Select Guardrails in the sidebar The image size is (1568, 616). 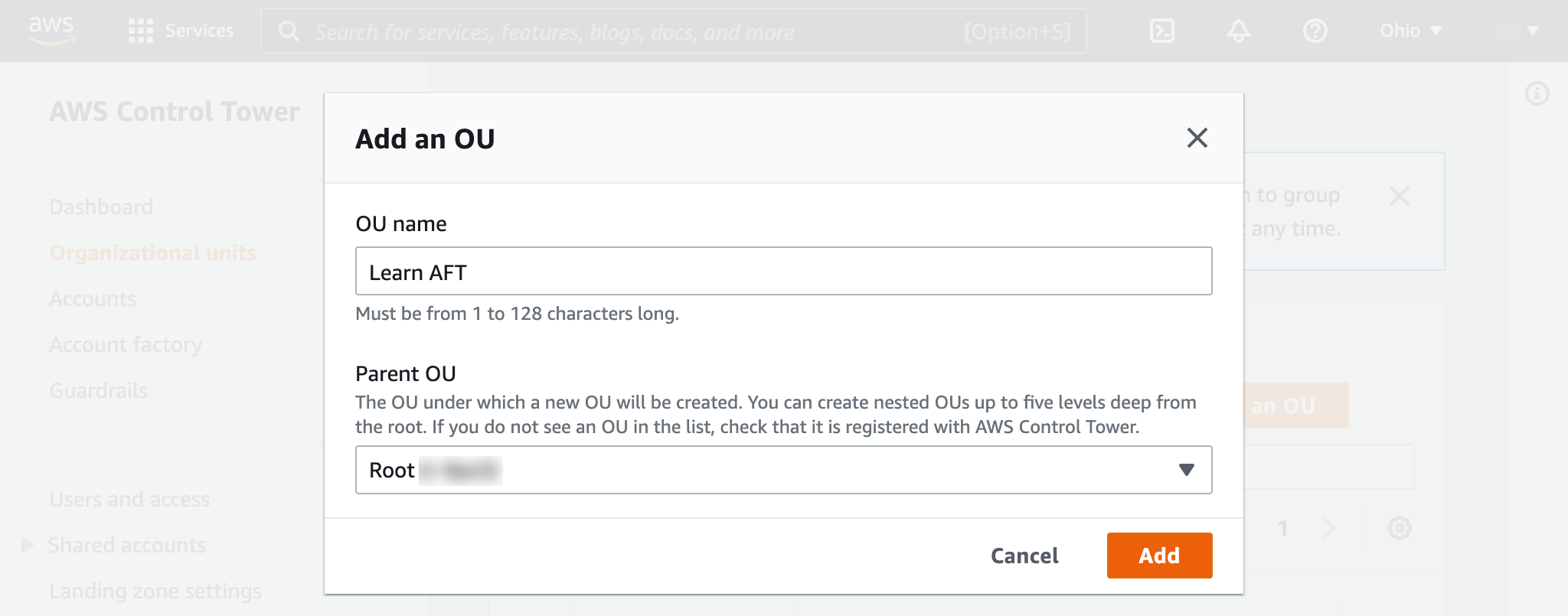click(98, 390)
